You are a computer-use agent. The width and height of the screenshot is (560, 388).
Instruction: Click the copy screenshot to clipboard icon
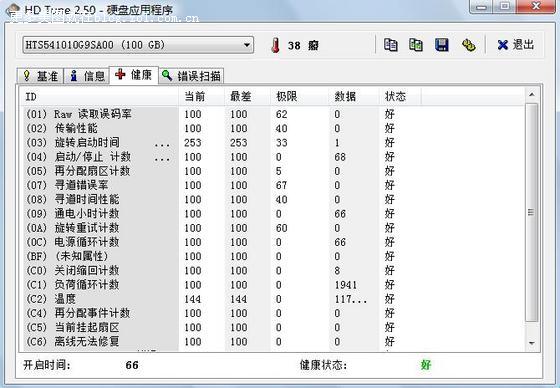(x=416, y=45)
